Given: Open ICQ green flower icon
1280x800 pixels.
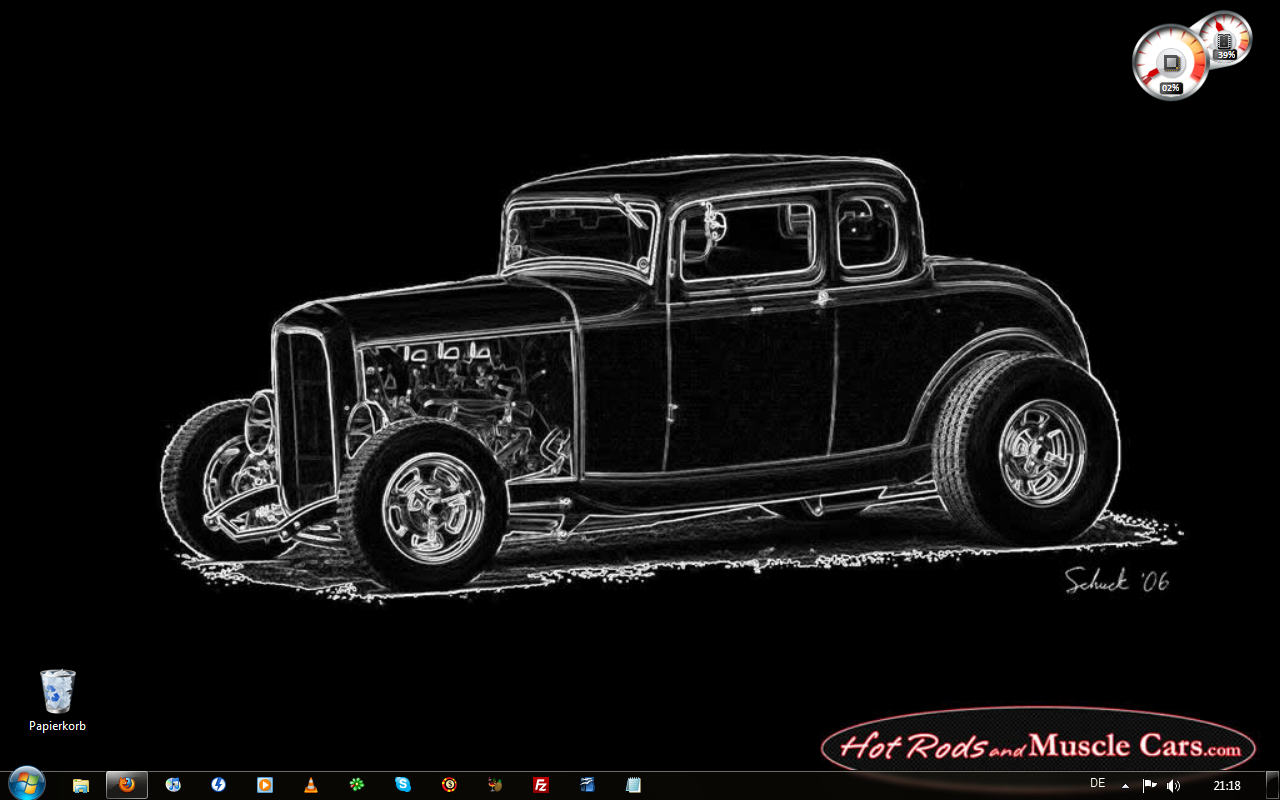Looking at the screenshot, I should [357, 785].
